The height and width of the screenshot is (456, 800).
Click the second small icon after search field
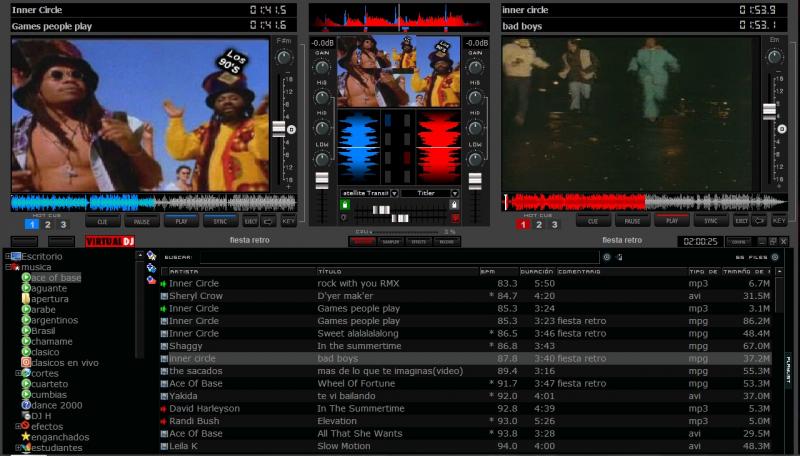619,257
